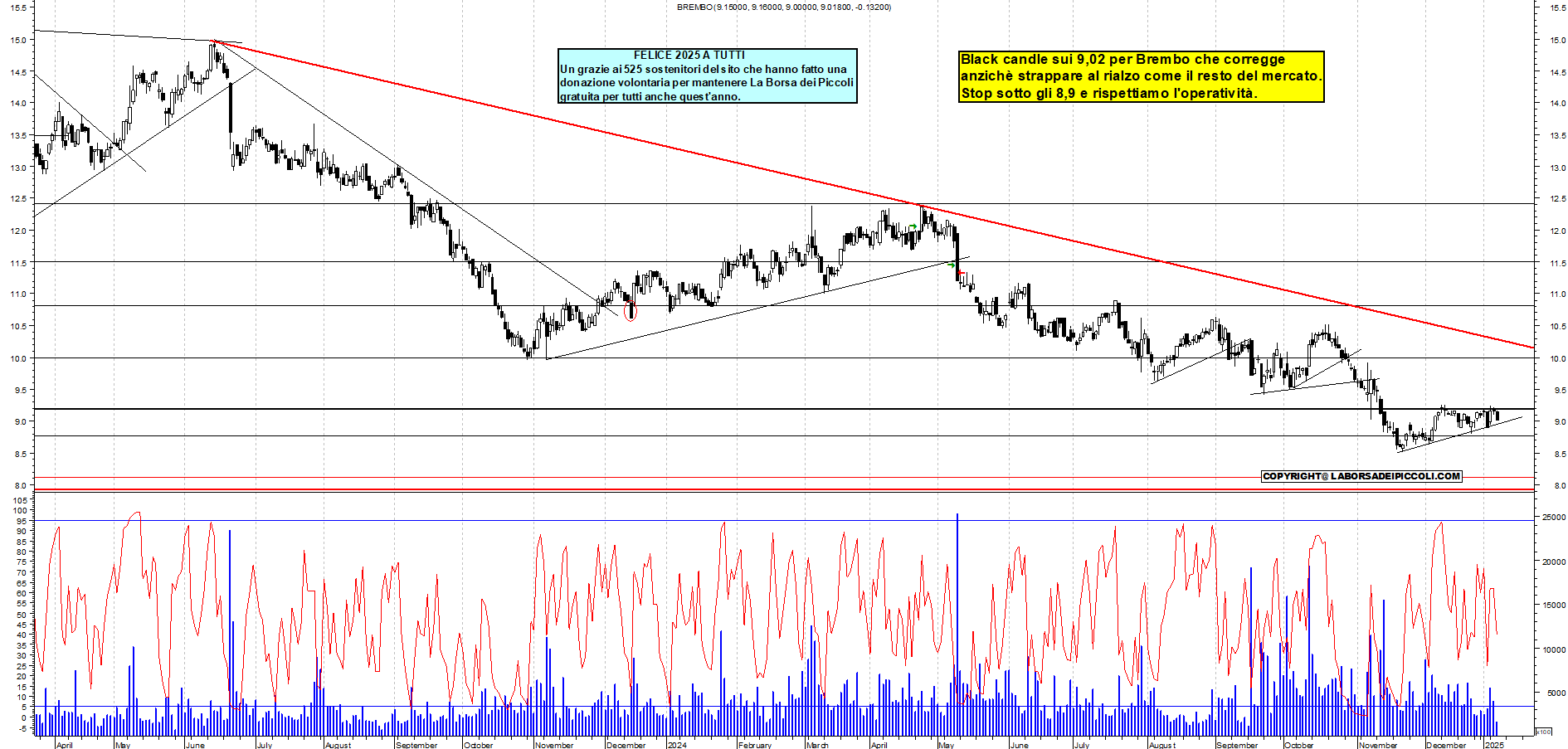Screen dimensions: 1568x749
Task: Click the COPYRIGHT@ LABORSADEIPICCOLI.COM label
Action: point(1361,476)
